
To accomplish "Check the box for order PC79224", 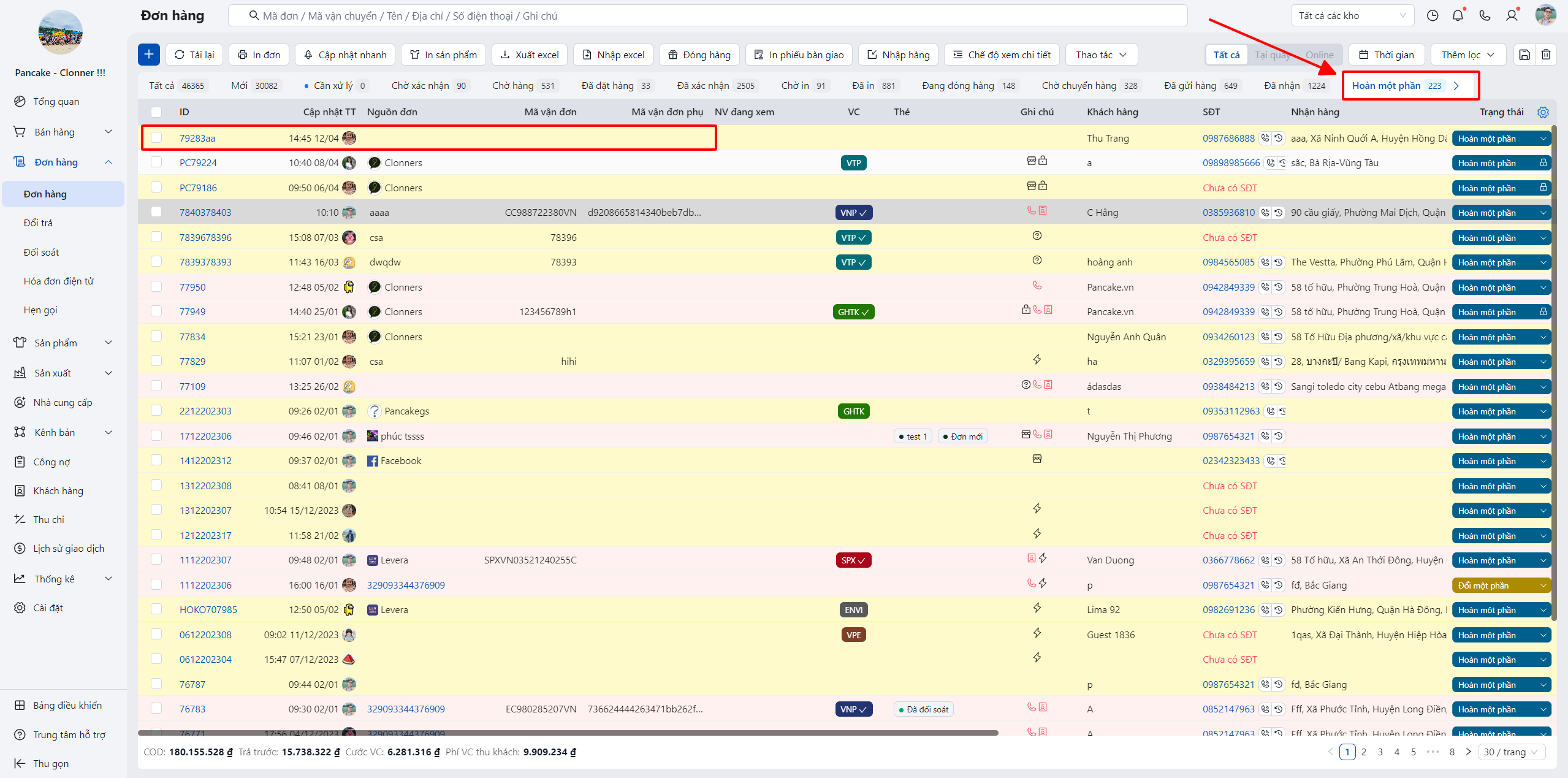I will pyautogui.click(x=156, y=162).
